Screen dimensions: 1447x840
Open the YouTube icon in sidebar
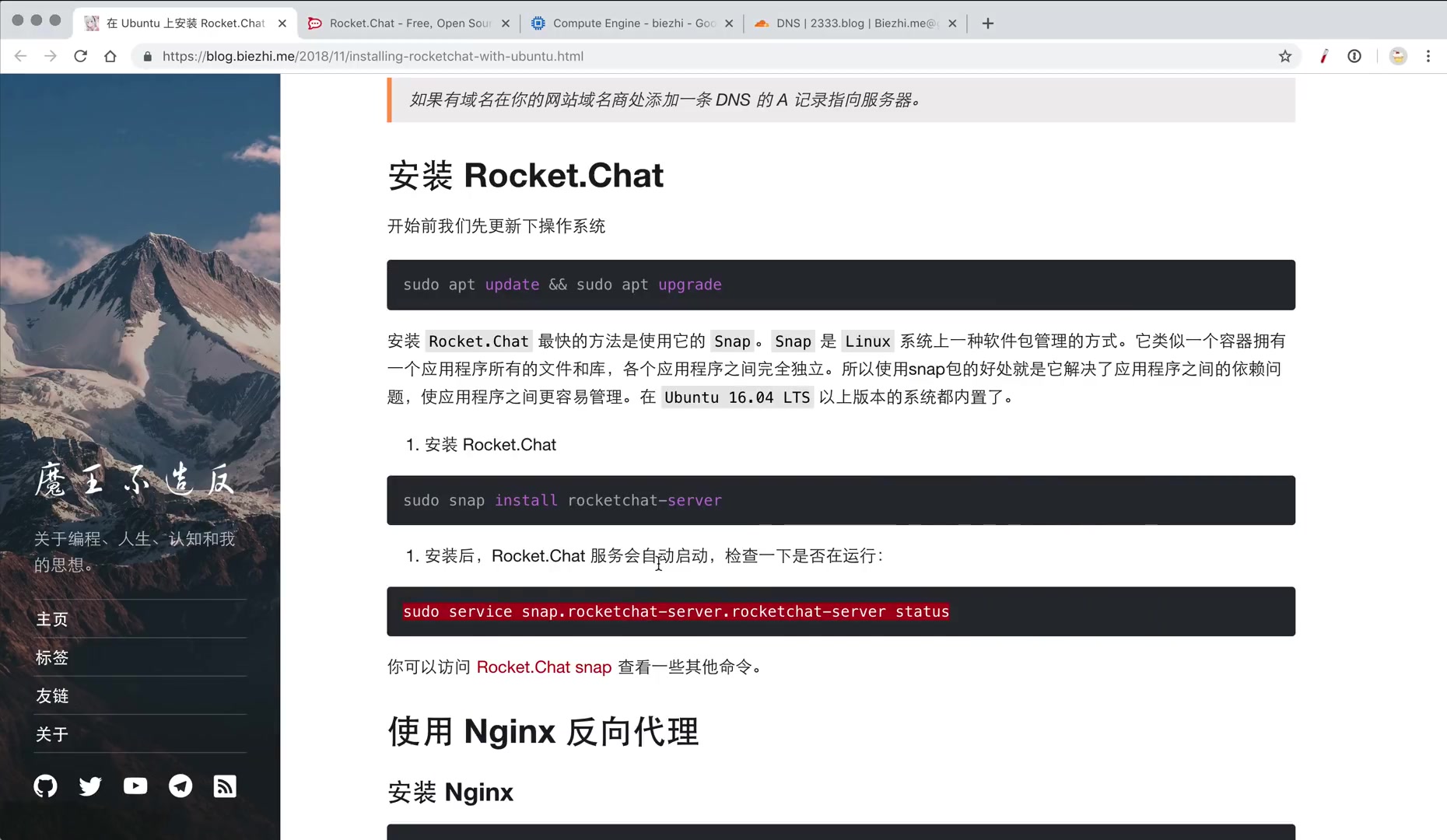pyautogui.click(x=135, y=786)
